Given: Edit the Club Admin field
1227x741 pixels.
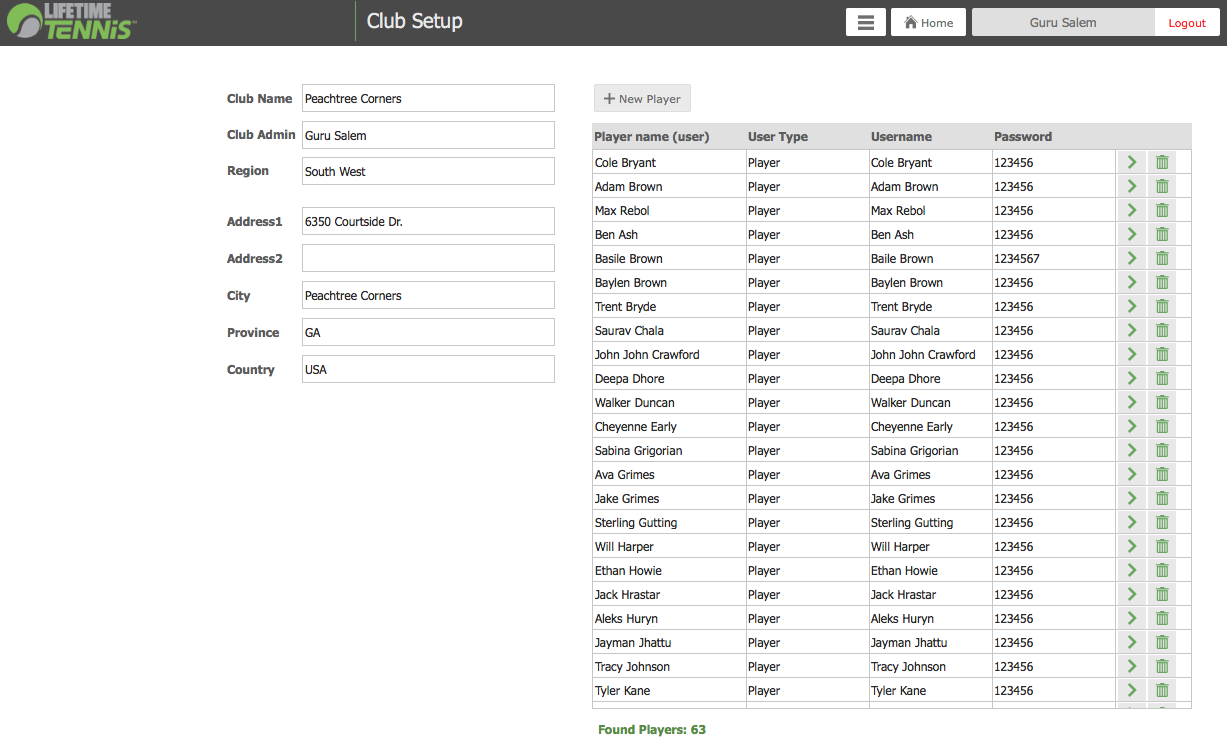Looking at the screenshot, I should (x=428, y=135).
